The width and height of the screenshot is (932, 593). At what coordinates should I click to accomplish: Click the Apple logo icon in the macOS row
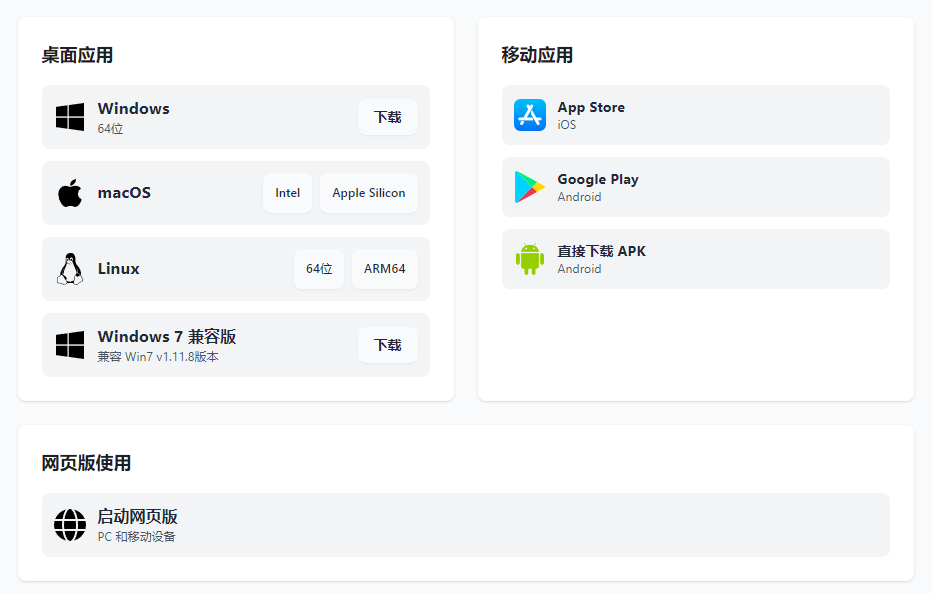pos(70,193)
